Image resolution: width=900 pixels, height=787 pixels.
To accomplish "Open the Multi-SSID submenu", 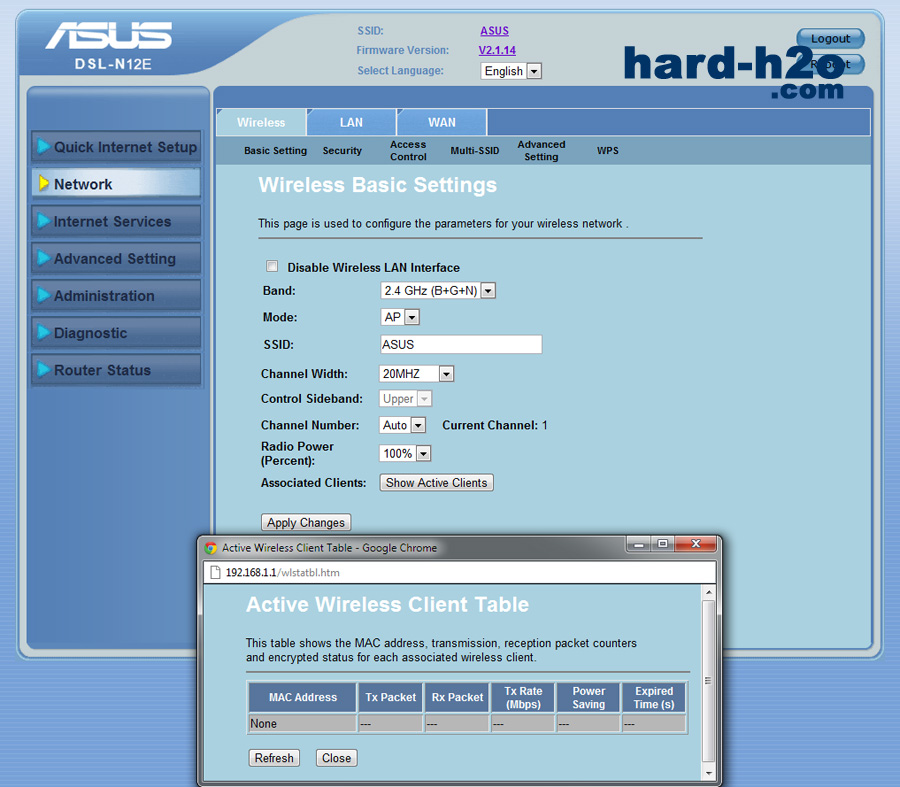I will pos(475,150).
